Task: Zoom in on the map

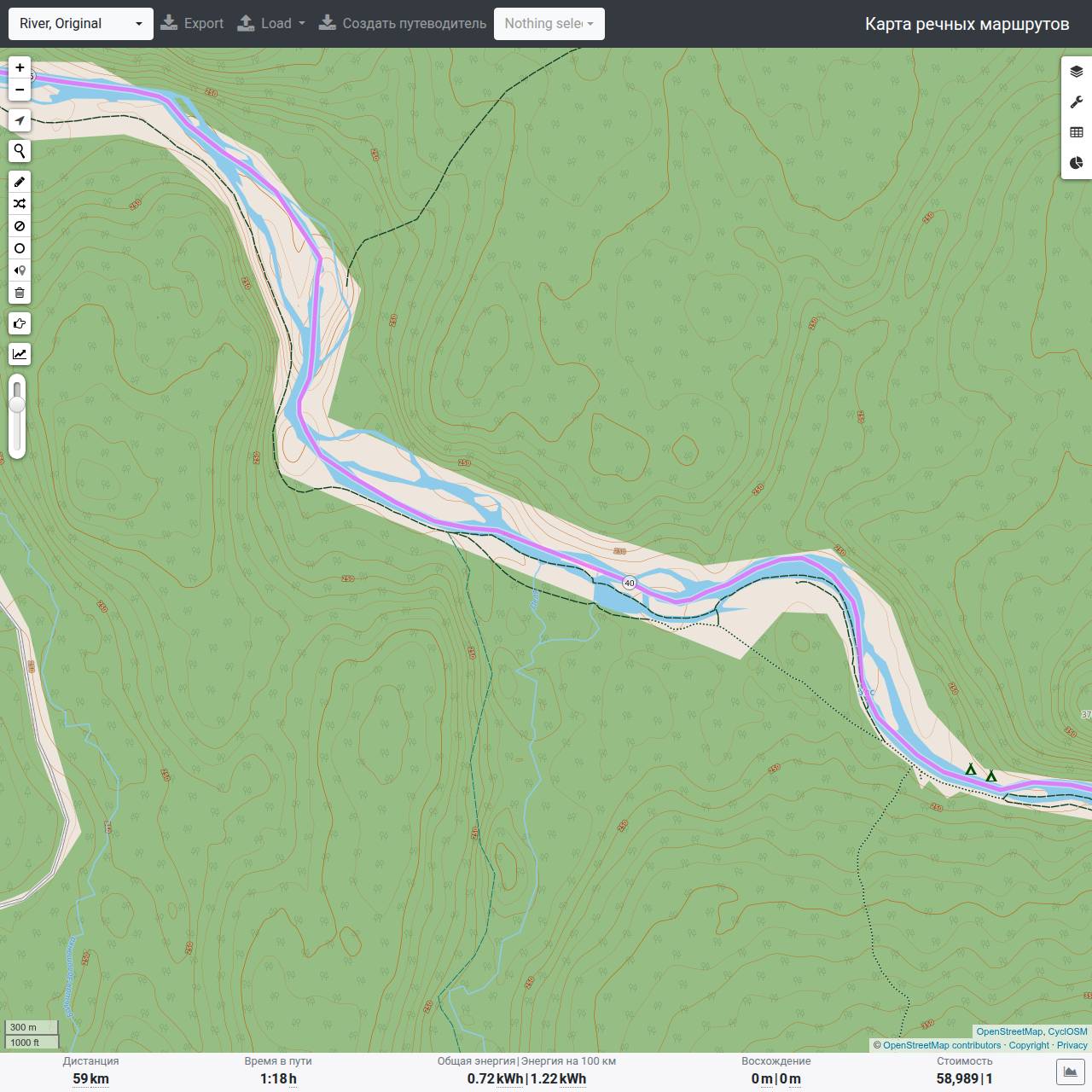Action: 20,67
